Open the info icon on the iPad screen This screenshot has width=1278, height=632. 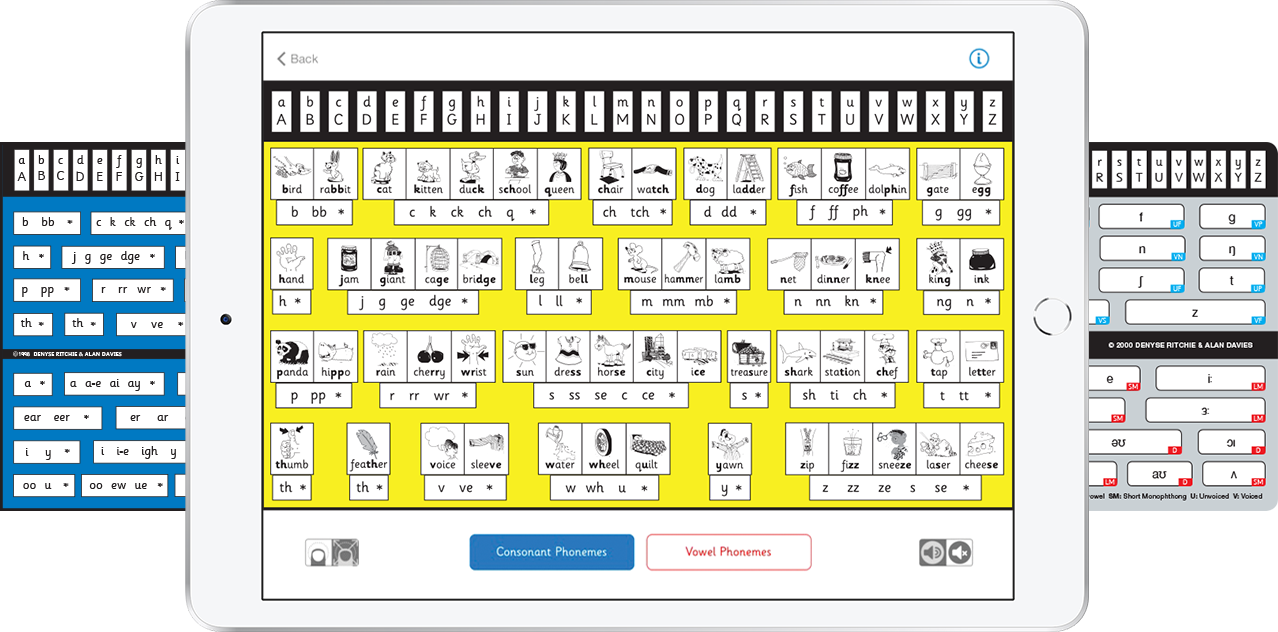pyautogui.click(x=979, y=59)
